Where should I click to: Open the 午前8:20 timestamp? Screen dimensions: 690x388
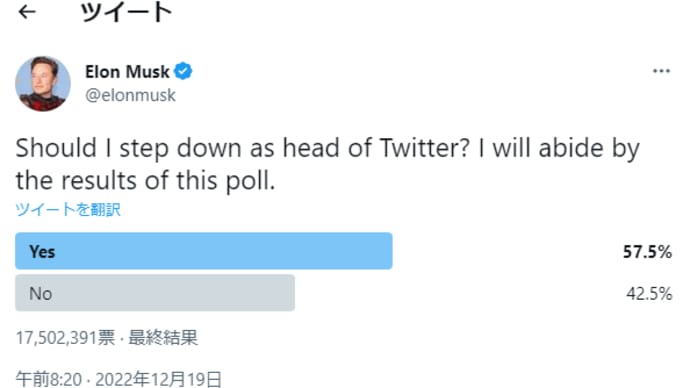(49, 379)
